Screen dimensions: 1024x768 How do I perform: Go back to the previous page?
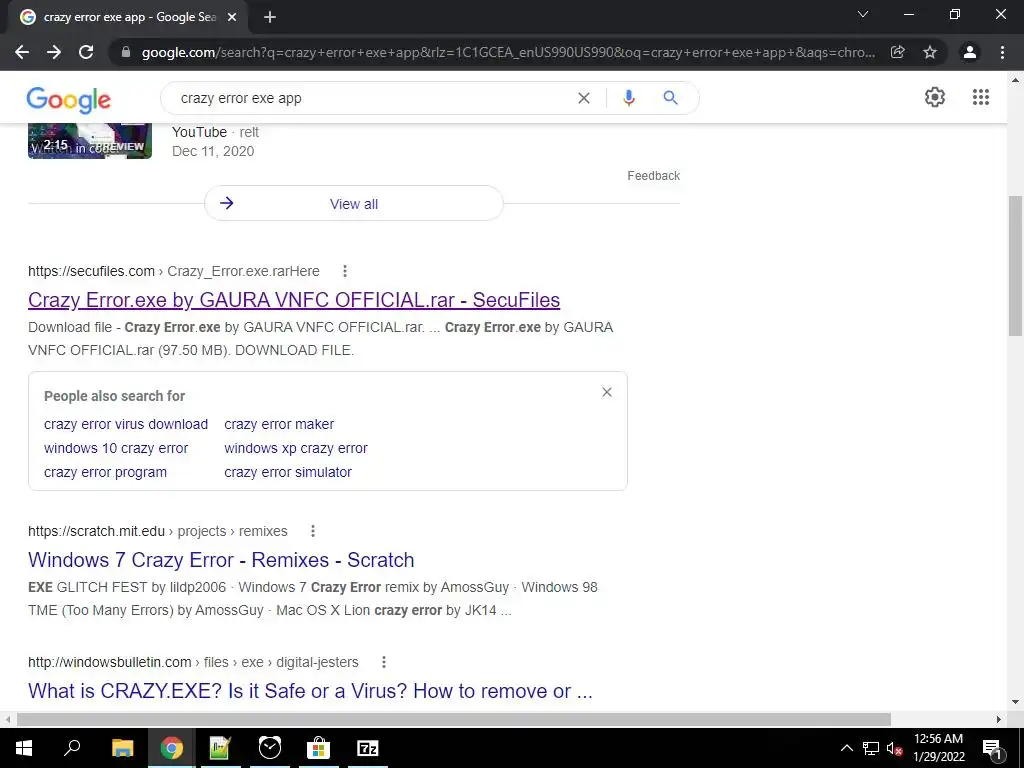click(22, 52)
